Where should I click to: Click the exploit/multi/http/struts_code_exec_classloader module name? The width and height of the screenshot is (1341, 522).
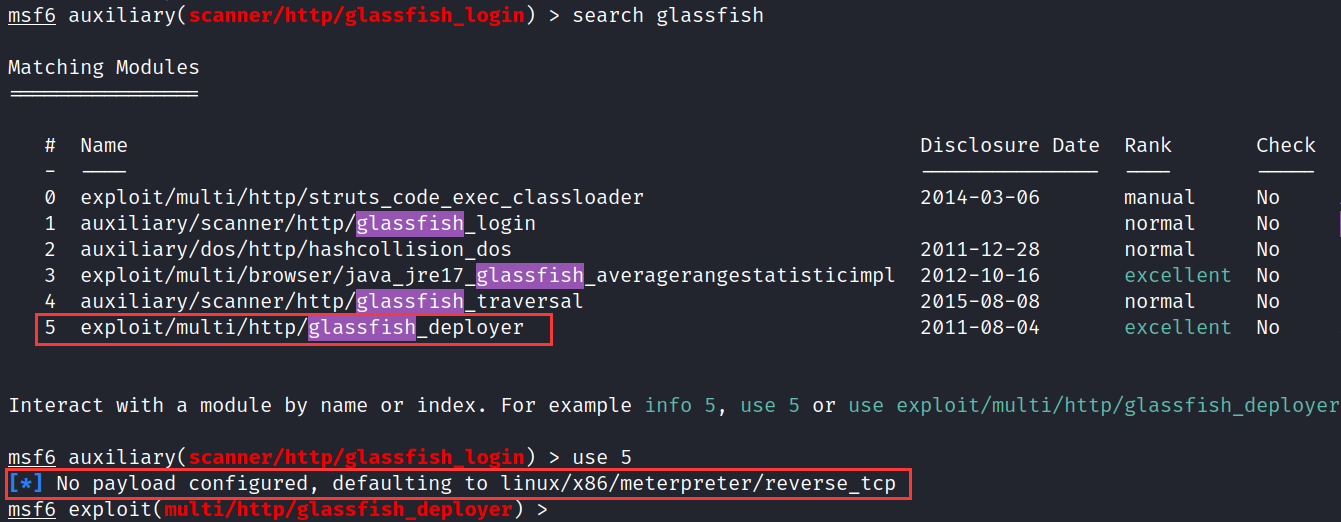[x=361, y=198]
